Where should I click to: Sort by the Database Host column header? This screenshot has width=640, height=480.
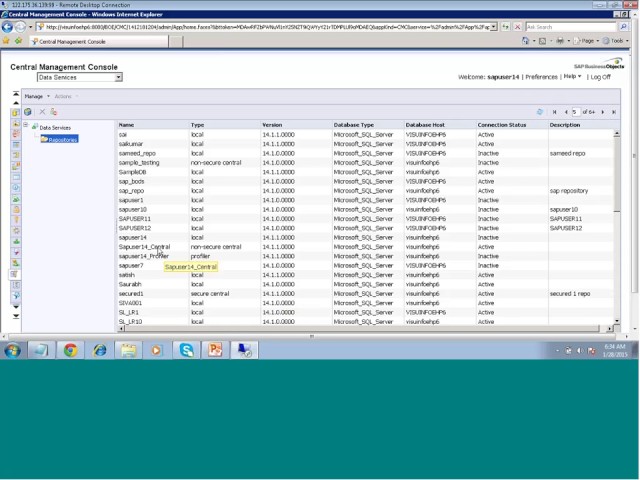425,125
